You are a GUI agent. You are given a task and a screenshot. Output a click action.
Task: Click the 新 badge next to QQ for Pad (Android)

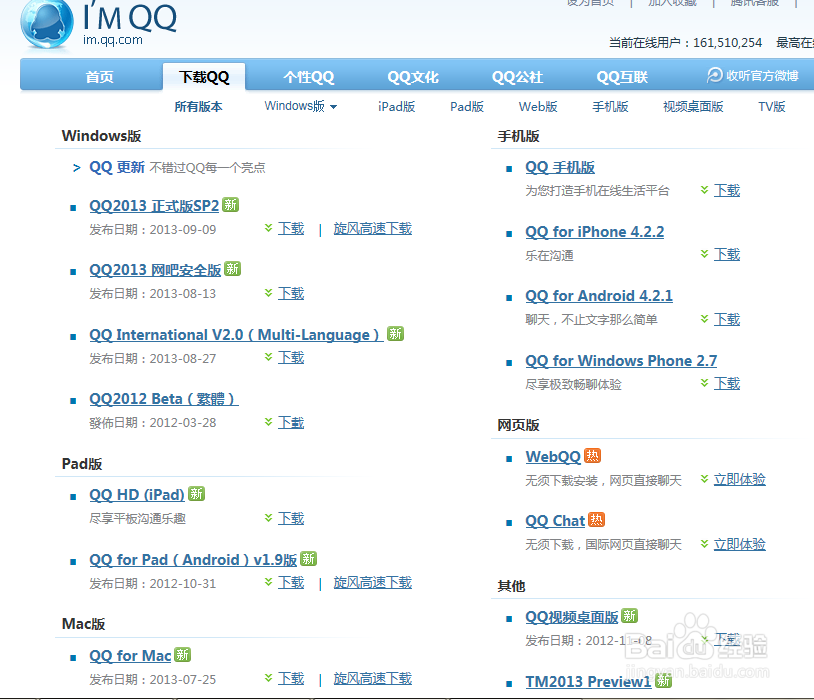tap(308, 558)
